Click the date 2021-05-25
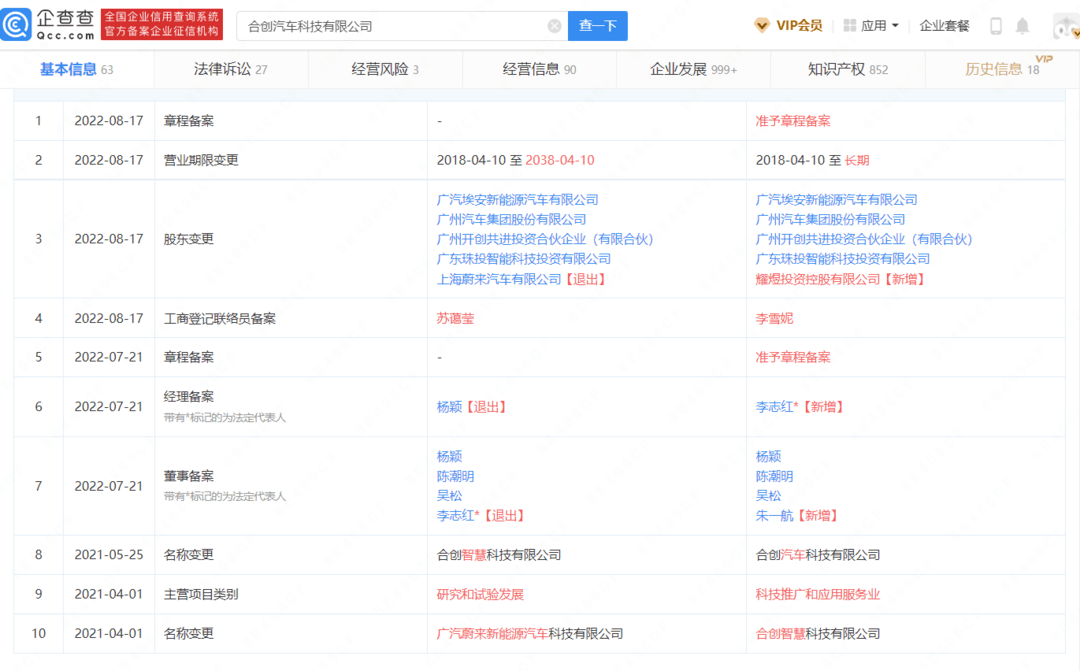The width and height of the screenshot is (1080, 671). [x=109, y=555]
